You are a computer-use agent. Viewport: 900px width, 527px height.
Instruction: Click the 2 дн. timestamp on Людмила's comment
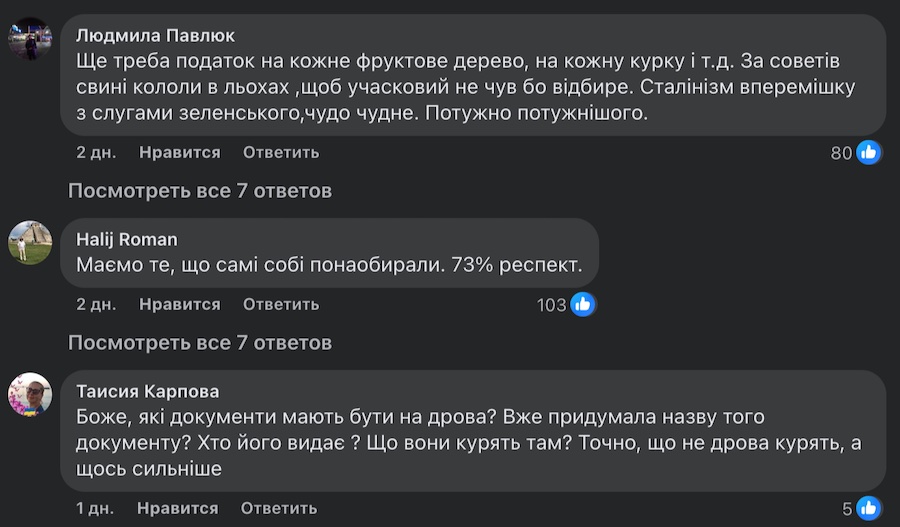point(96,153)
